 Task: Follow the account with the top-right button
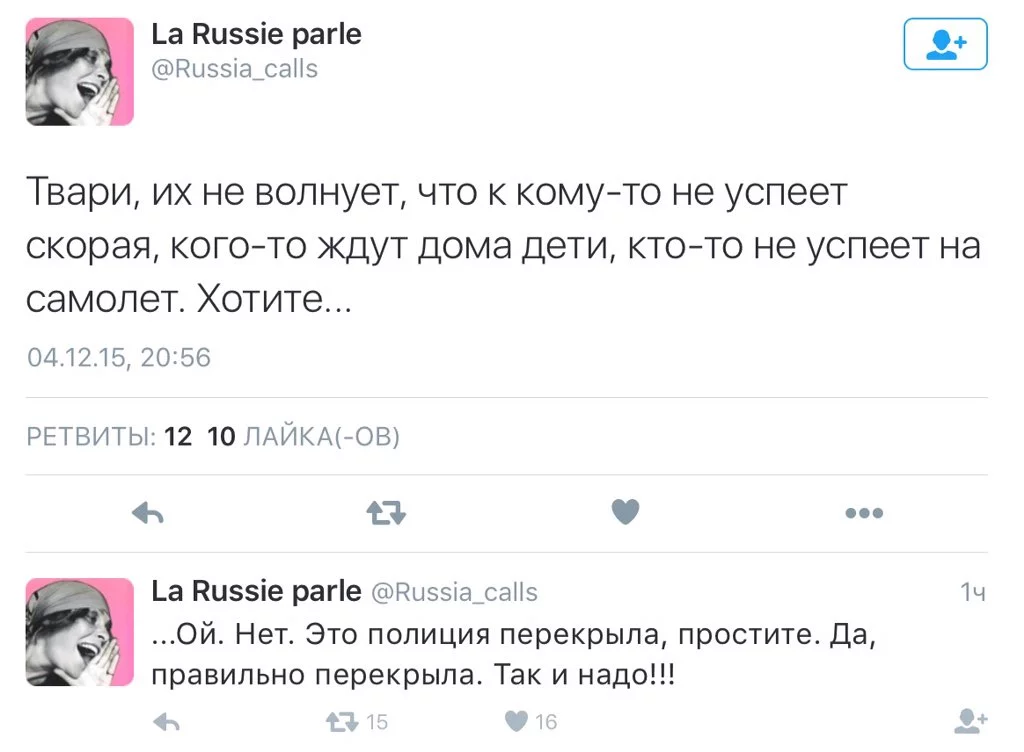(x=945, y=44)
